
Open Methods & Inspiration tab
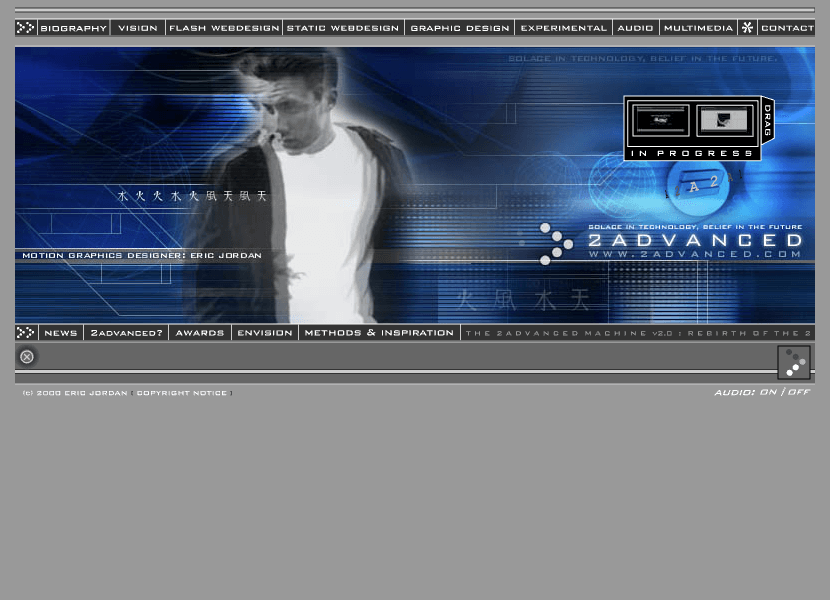pyautogui.click(x=379, y=333)
